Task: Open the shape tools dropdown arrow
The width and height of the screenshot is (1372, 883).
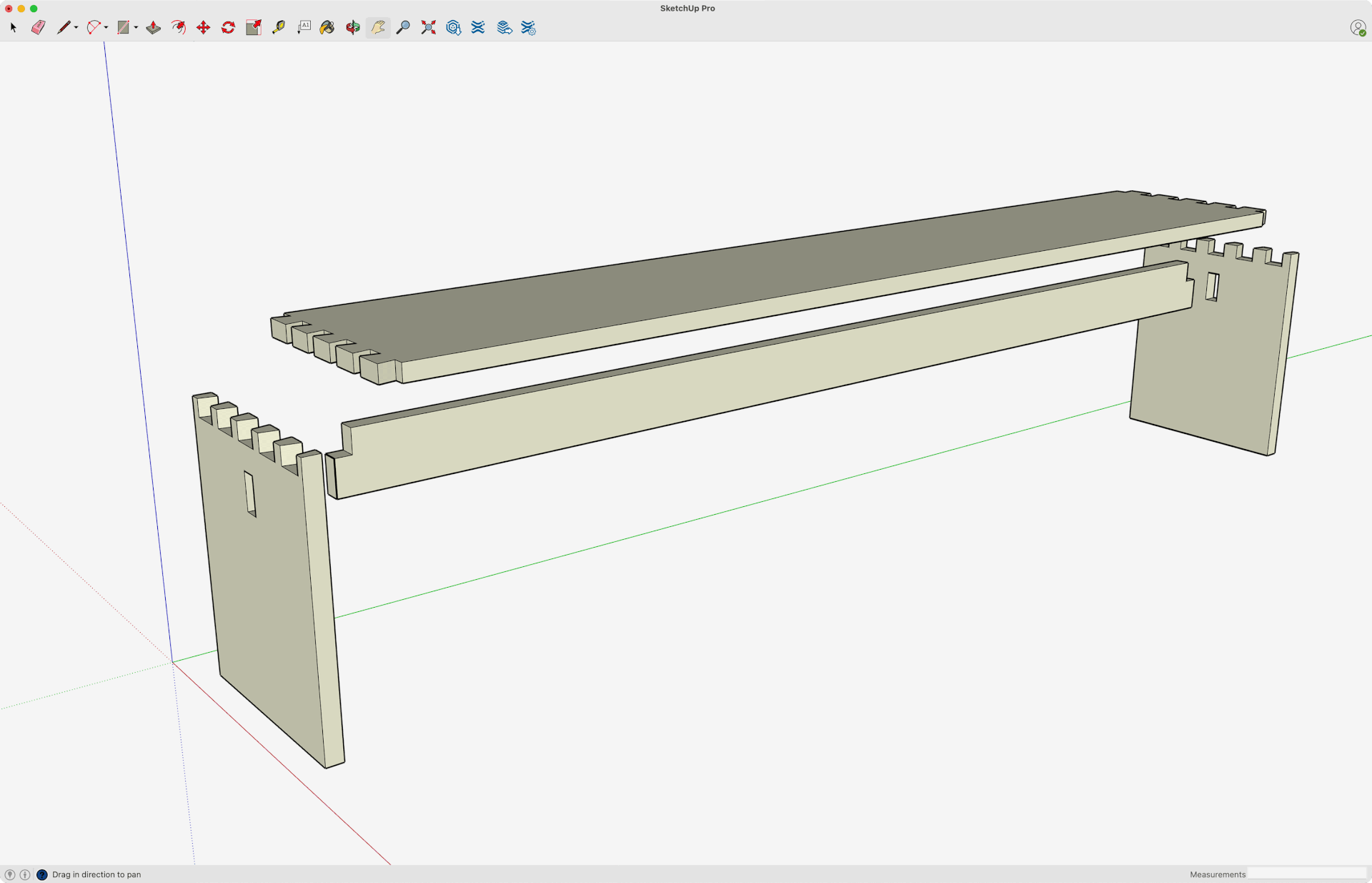Action: point(136,28)
